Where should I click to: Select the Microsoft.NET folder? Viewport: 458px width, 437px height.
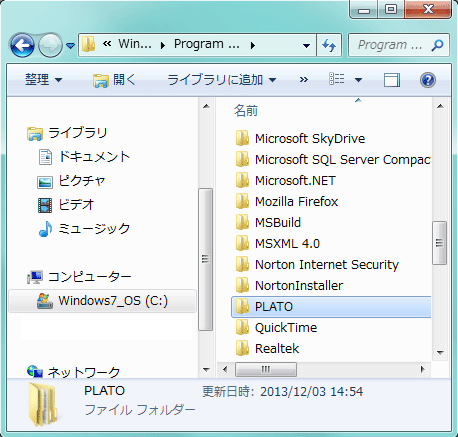285,181
